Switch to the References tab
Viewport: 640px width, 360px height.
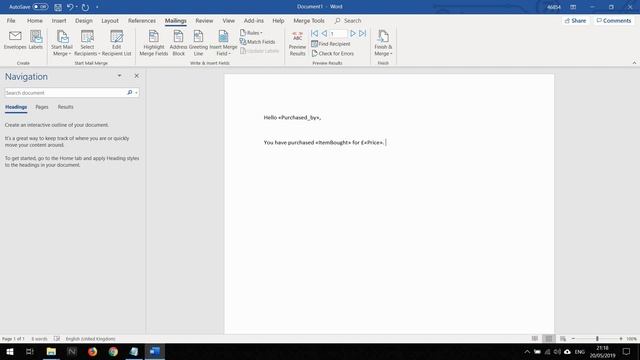tap(142, 20)
